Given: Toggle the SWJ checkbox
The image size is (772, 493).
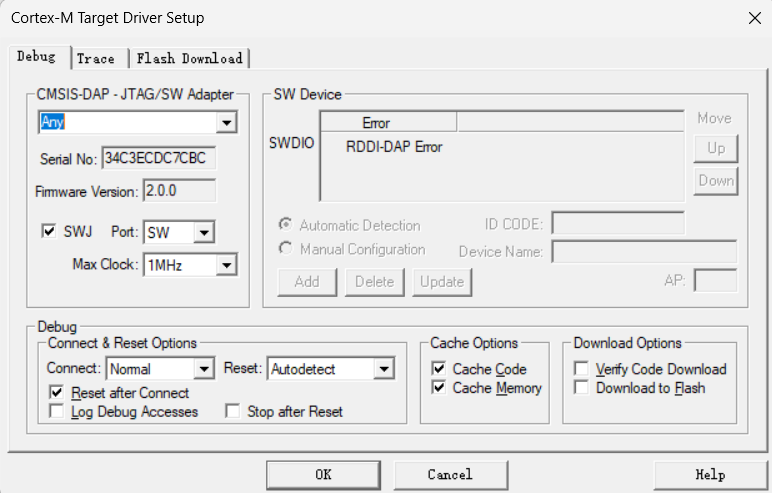Looking at the screenshot, I should click(49, 231).
